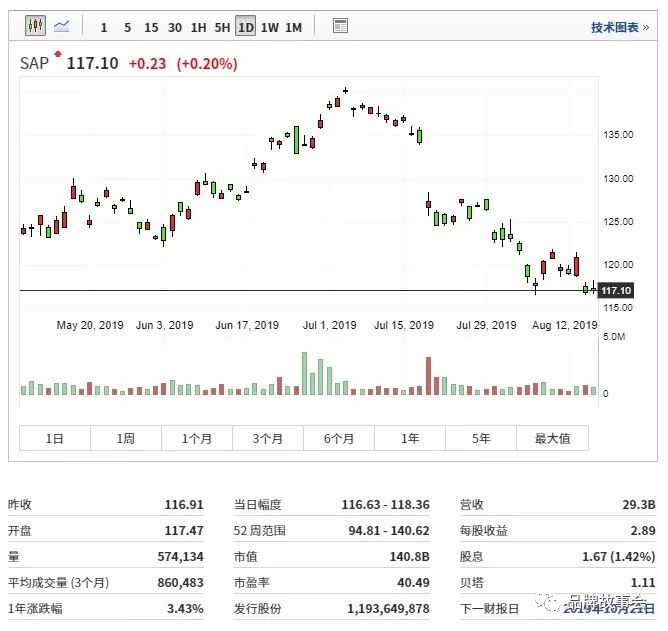The image size is (668, 631).
Task: Click the price change +0.23
Action: (x=147, y=64)
